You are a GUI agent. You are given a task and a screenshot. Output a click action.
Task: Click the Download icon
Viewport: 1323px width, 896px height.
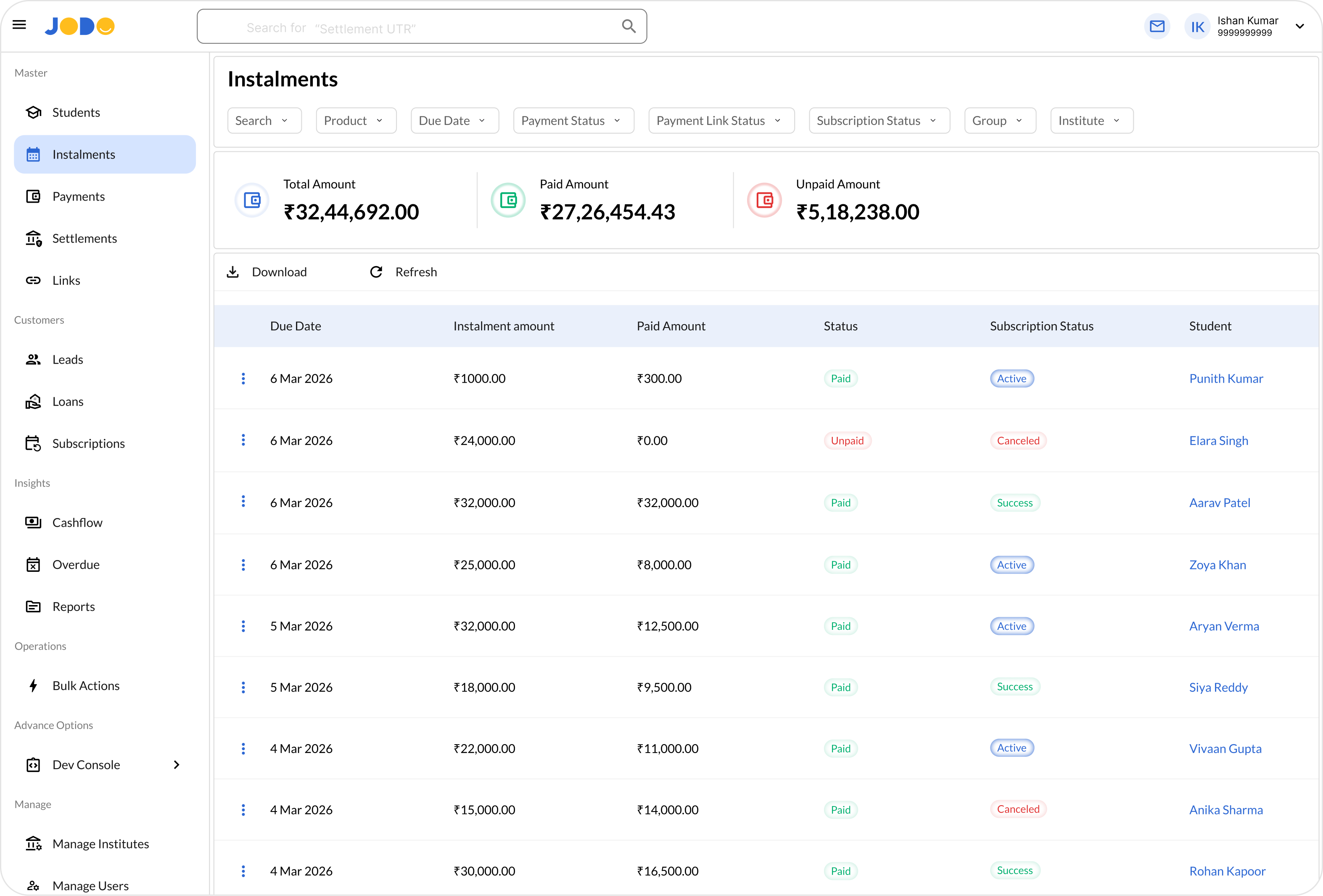pyautogui.click(x=233, y=272)
